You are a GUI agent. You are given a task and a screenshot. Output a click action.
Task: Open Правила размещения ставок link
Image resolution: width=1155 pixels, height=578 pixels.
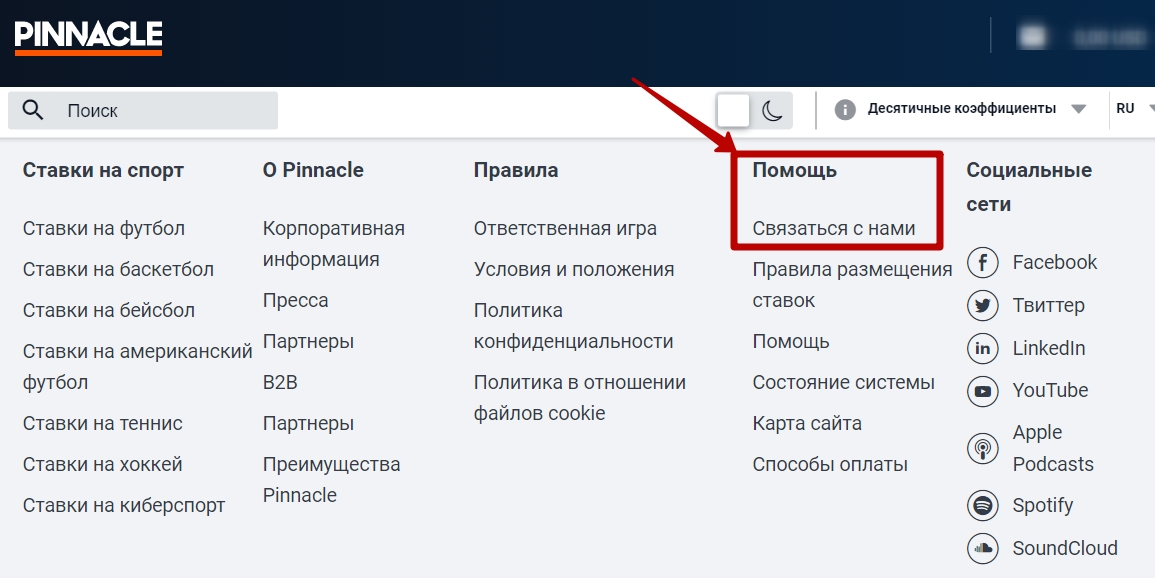coord(852,285)
